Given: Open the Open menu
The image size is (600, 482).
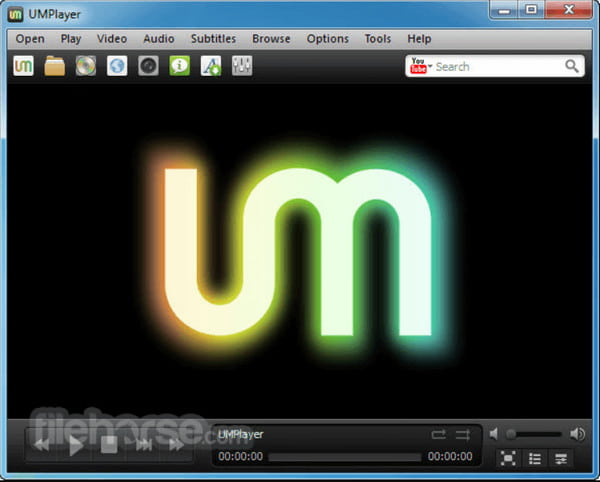Looking at the screenshot, I should [x=30, y=39].
